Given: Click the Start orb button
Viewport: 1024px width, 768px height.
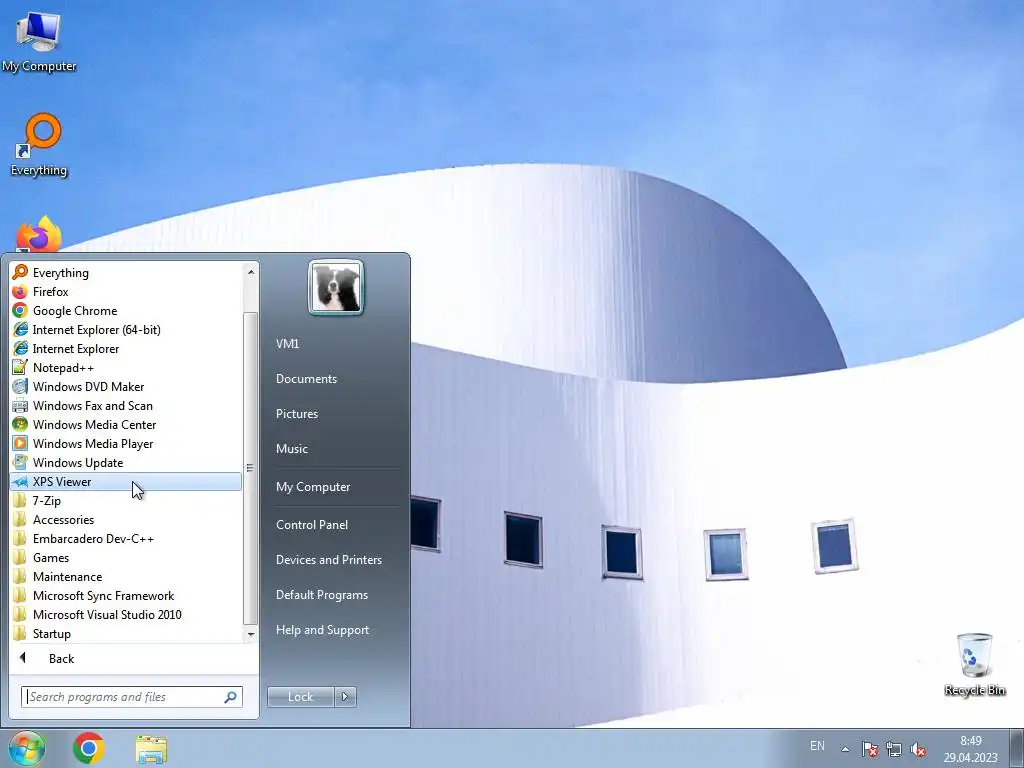Looking at the screenshot, I should [27, 748].
